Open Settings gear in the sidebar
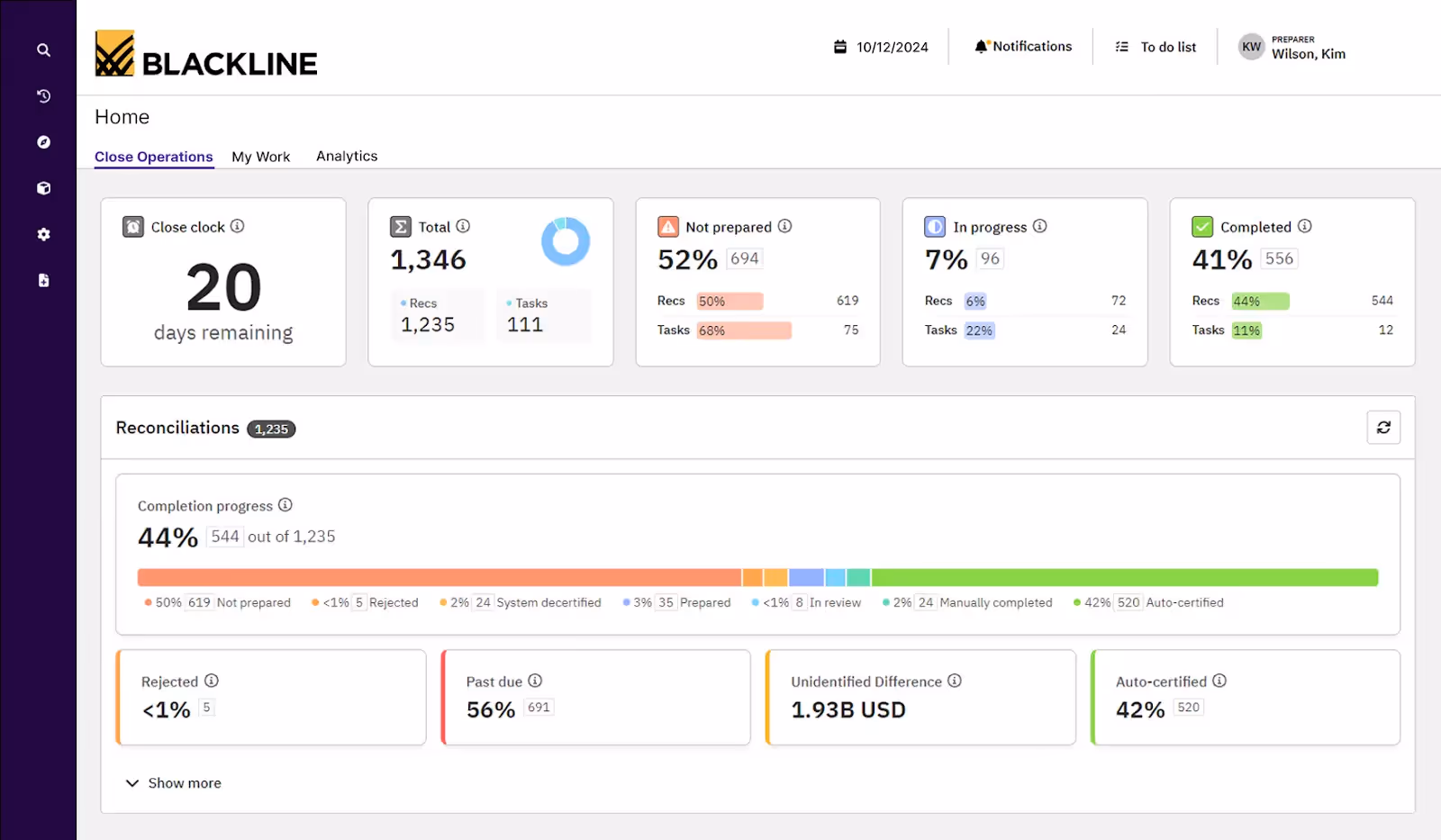 pos(41,234)
